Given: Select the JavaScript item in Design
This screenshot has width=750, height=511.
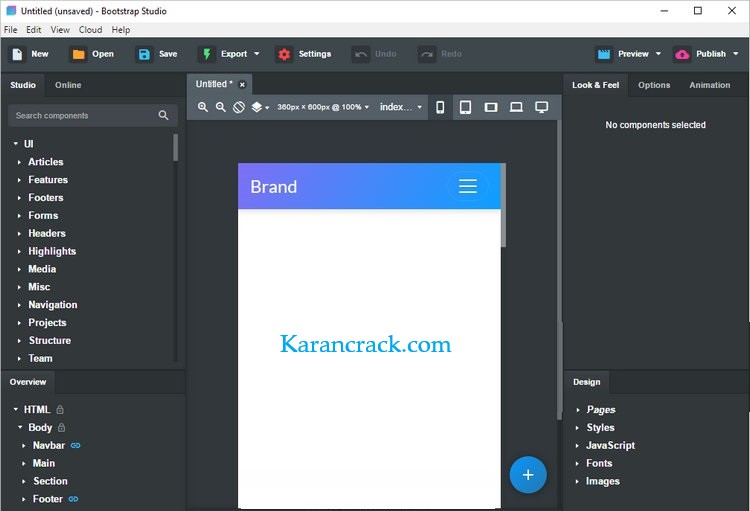Looking at the screenshot, I should coord(610,445).
